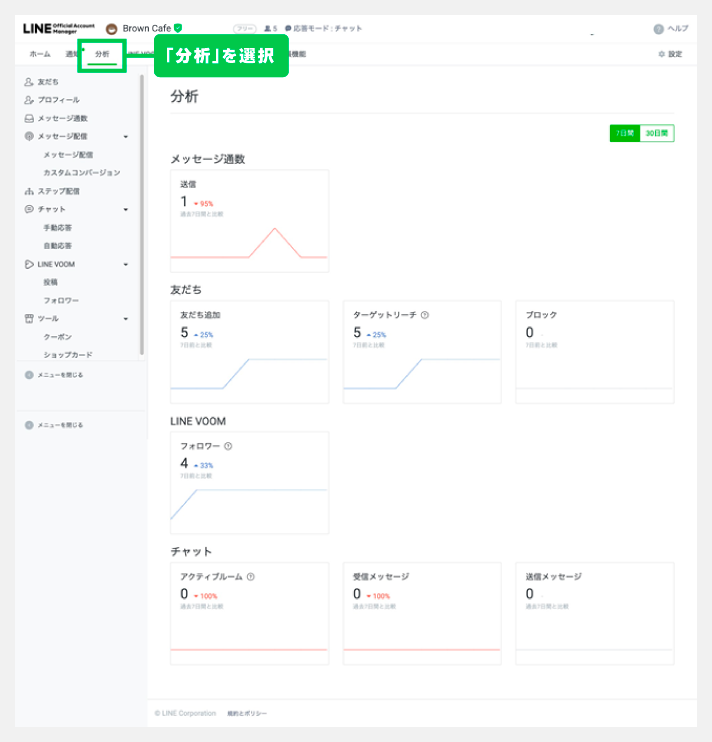Collapse the LINE VOOM sidebar section arrow
Screen dimensions: 712x742
(x=126, y=265)
